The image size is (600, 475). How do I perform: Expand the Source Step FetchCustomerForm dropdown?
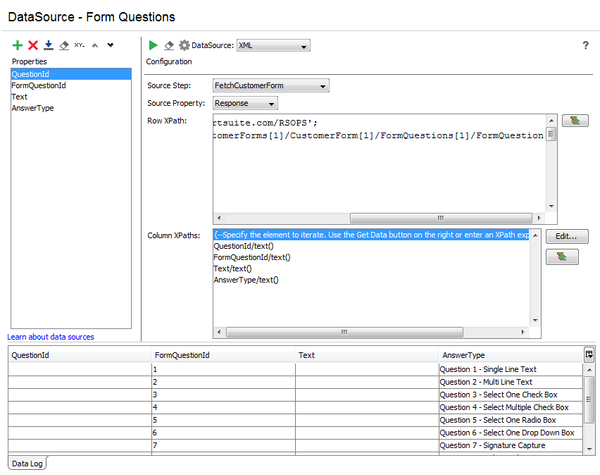click(x=270, y=86)
